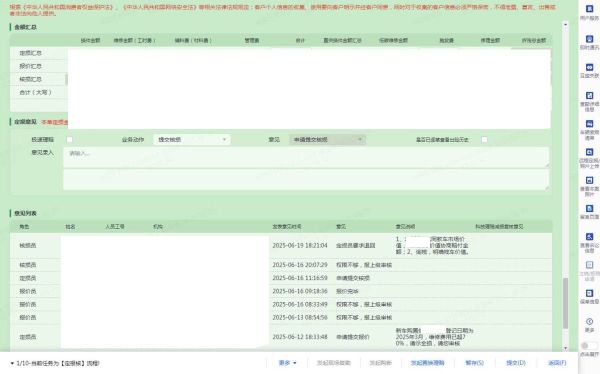Image resolution: width=600 pixels, height=374 pixels.
Task: Tick checkbox at right of 金额意见 row
Action: [x=484, y=140]
